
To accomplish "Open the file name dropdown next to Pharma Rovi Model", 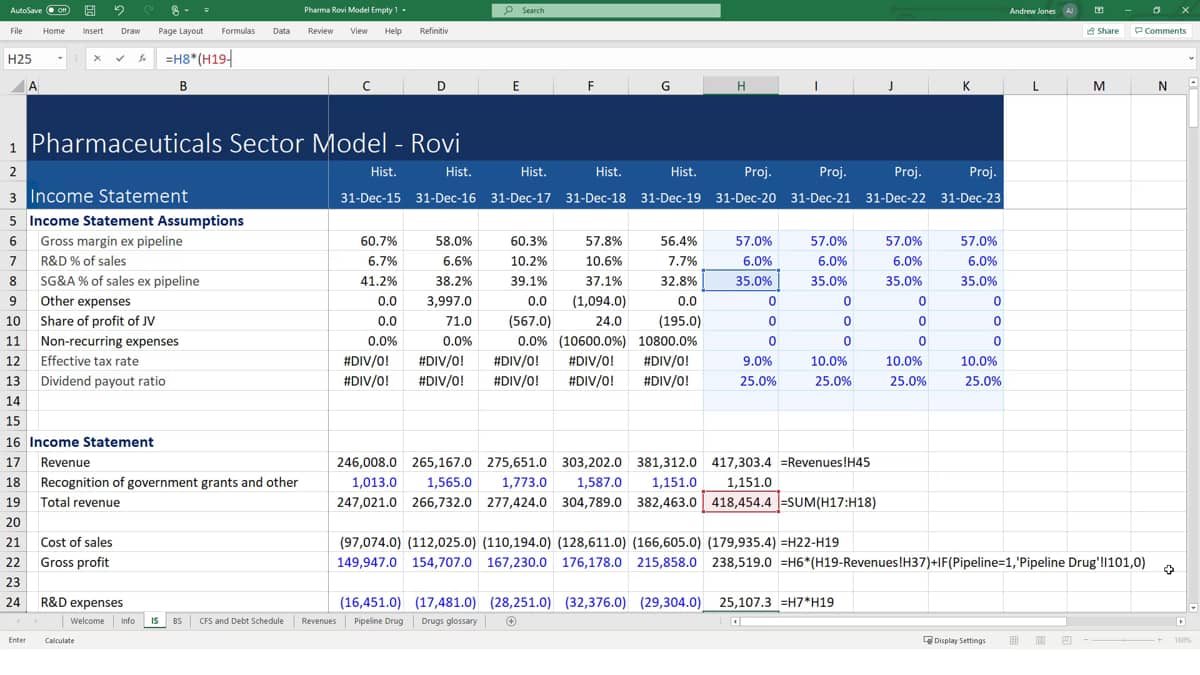I will coord(405,10).
